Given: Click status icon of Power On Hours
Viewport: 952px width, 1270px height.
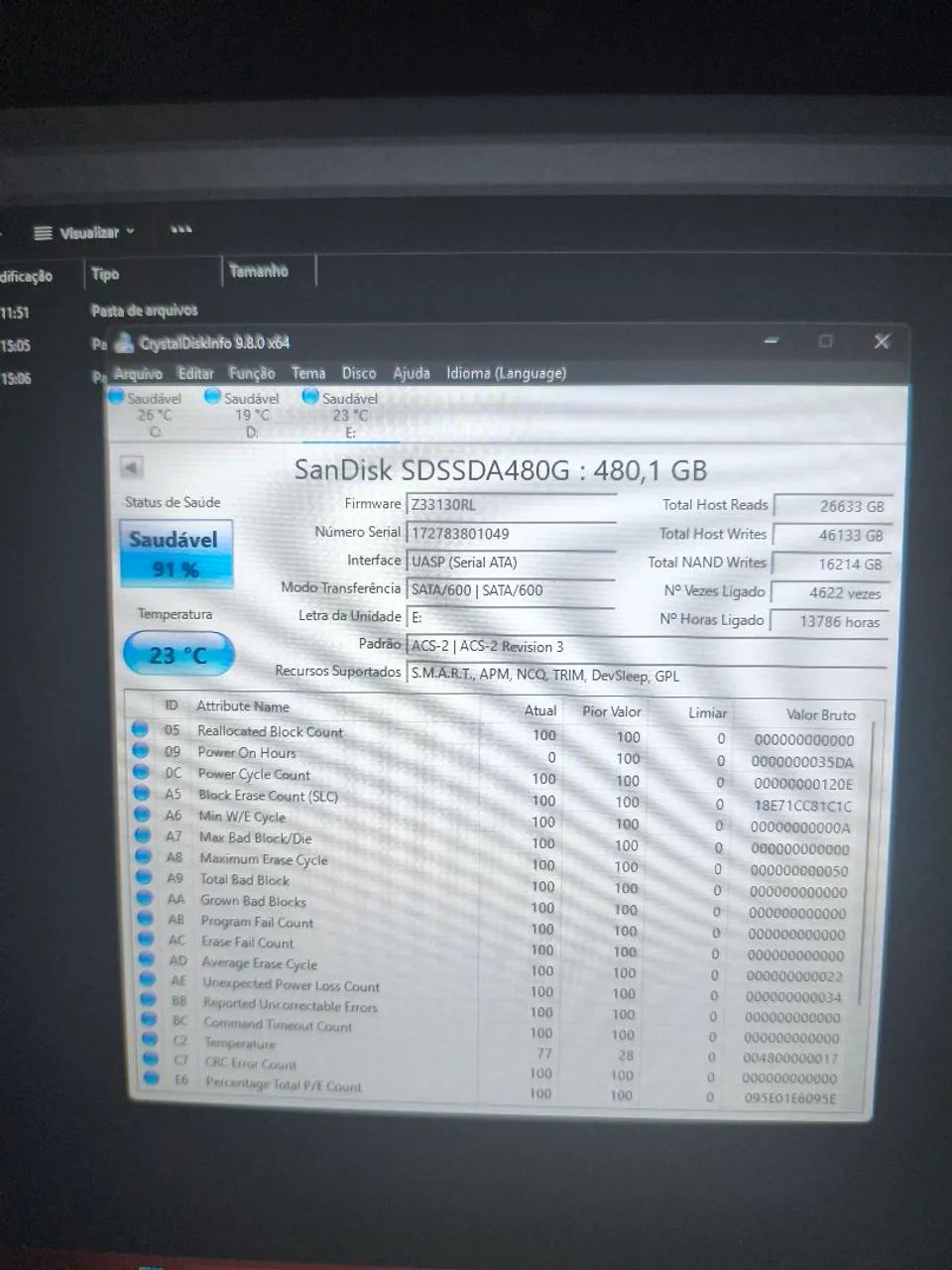Looking at the screenshot, I should point(141,750).
